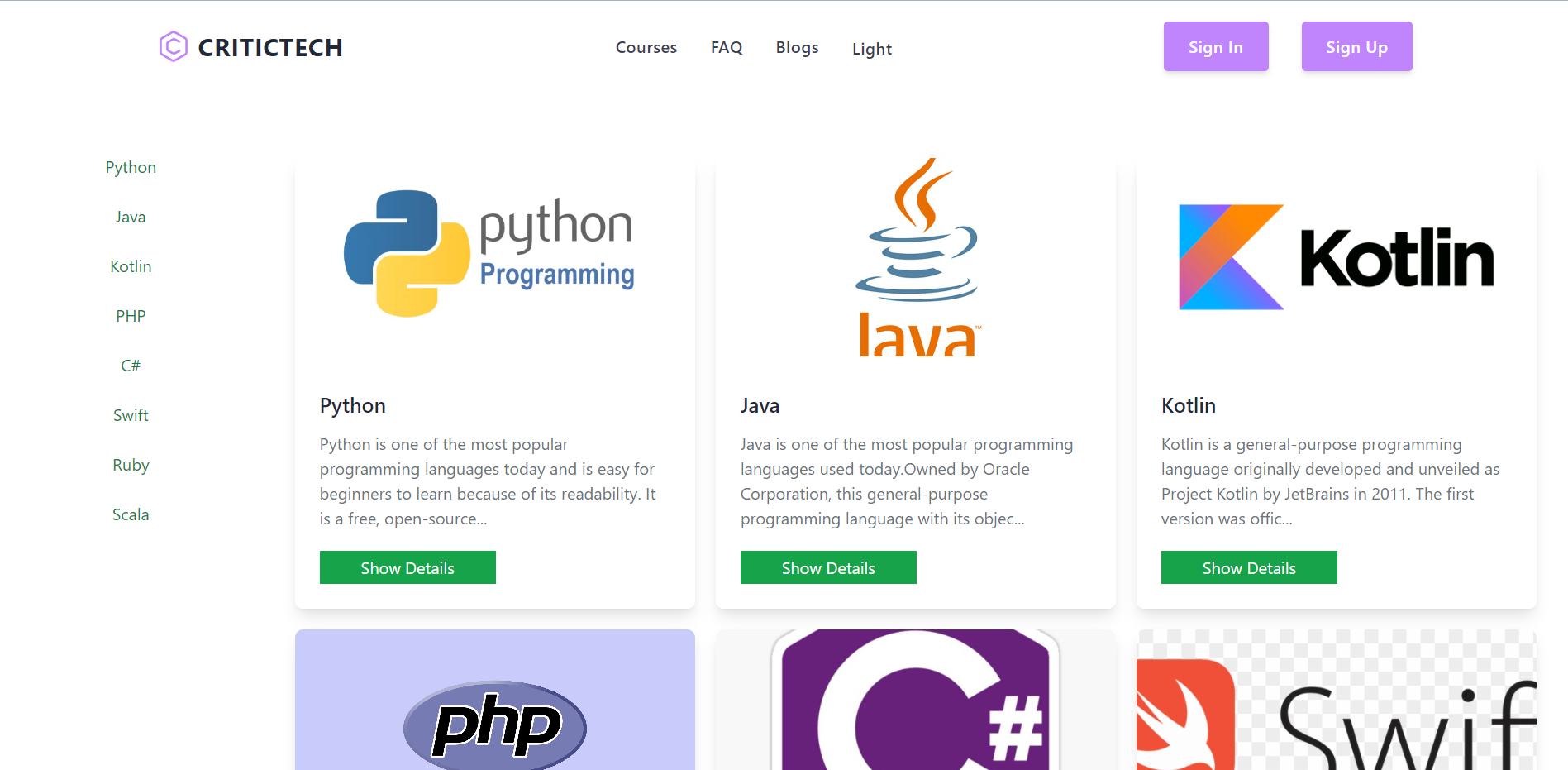Image resolution: width=1568 pixels, height=770 pixels.
Task: Click the Kotlin course description text
Action: 1330,481
